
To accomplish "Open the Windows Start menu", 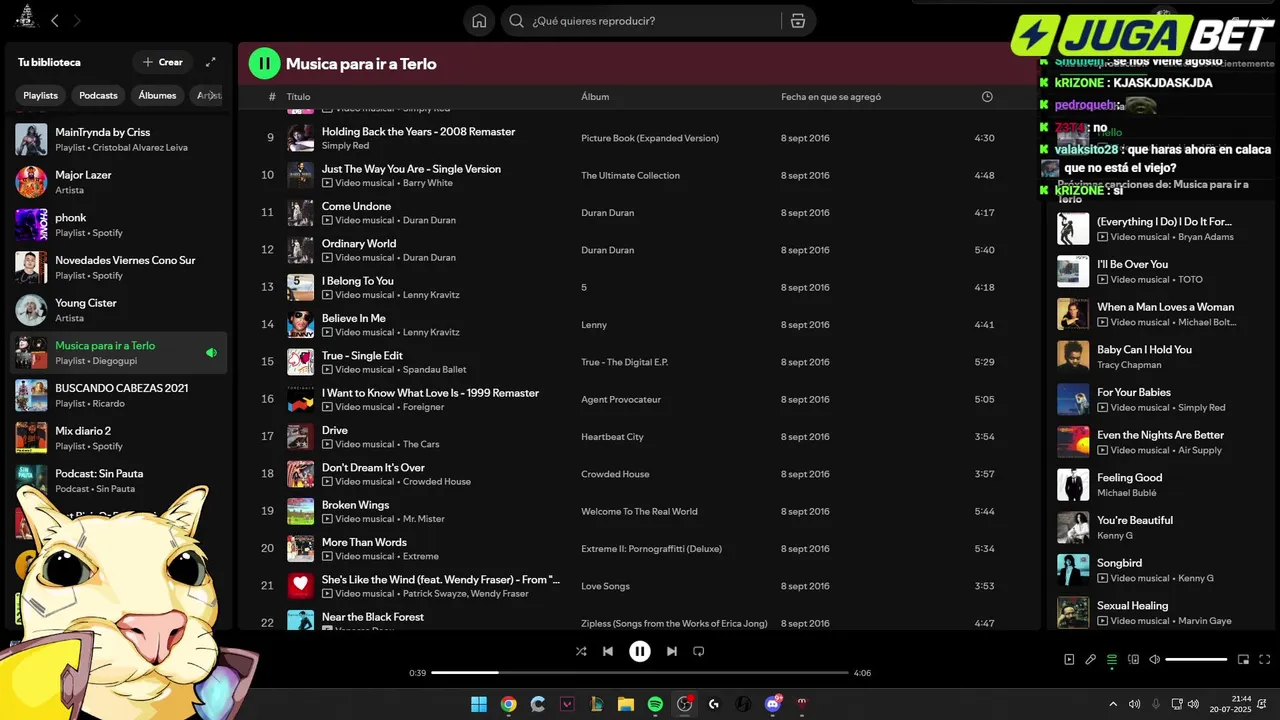I will (479, 704).
